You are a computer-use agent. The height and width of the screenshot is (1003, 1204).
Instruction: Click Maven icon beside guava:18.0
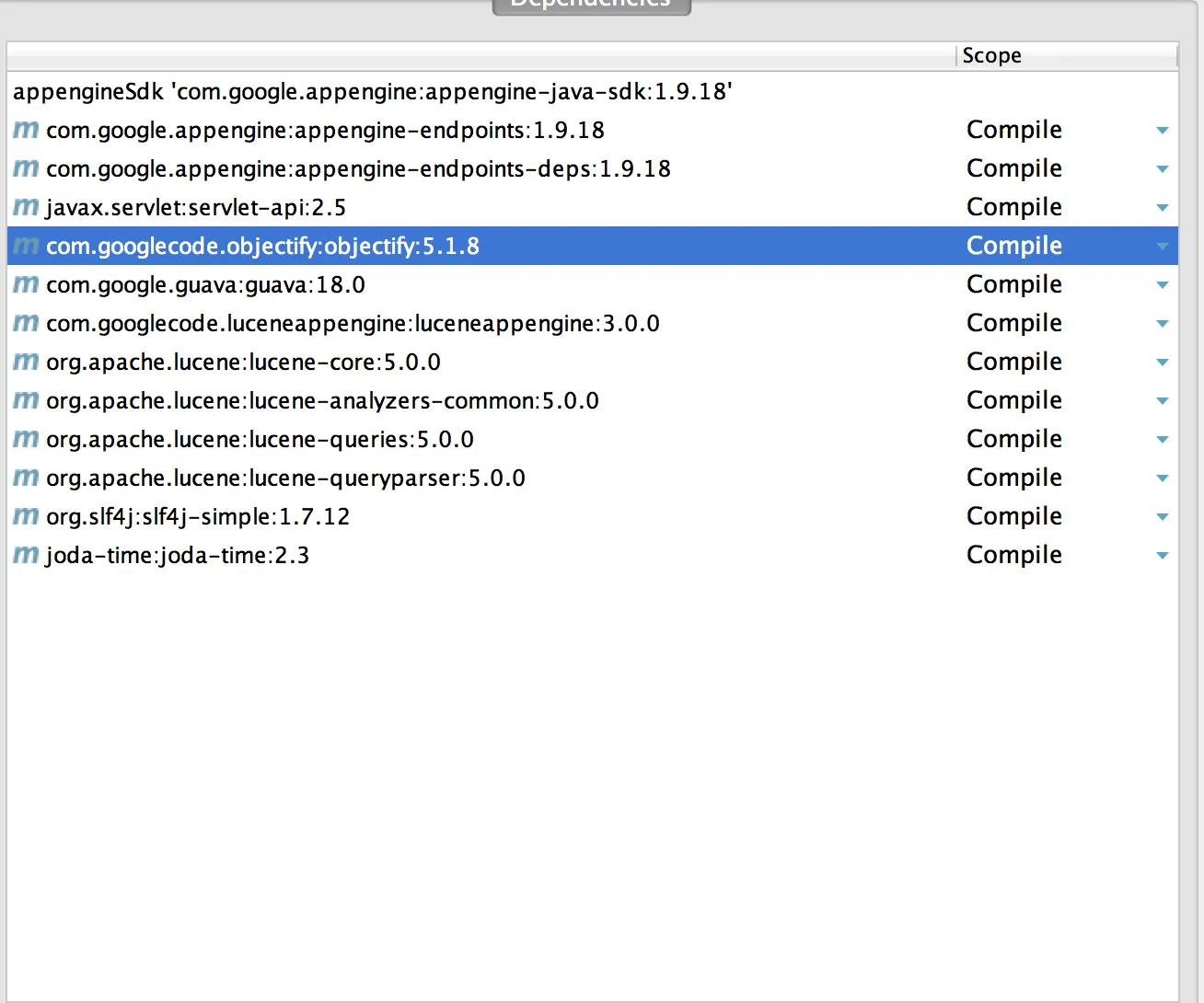pos(26,284)
